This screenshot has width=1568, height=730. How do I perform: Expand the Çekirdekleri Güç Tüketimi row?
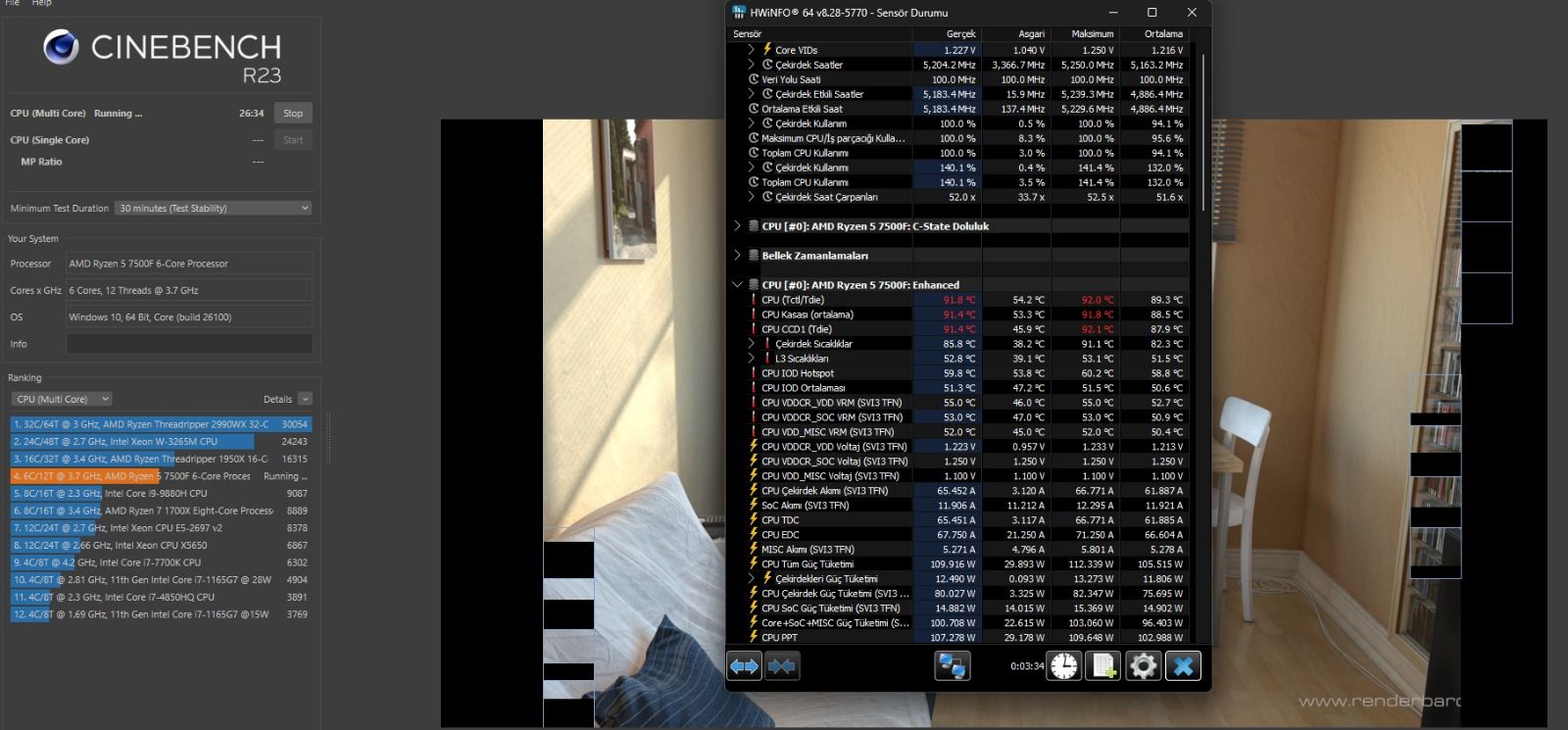tap(751, 579)
